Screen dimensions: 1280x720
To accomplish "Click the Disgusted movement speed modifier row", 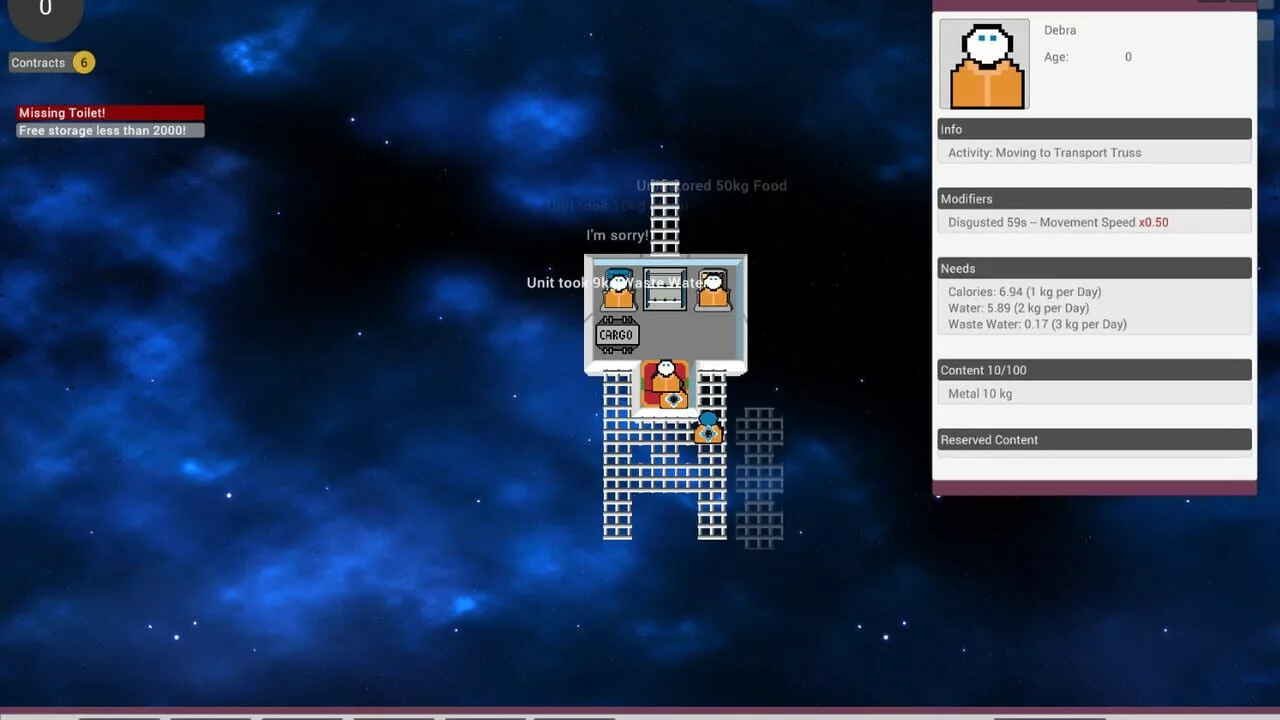I will [x=1094, y=223].
